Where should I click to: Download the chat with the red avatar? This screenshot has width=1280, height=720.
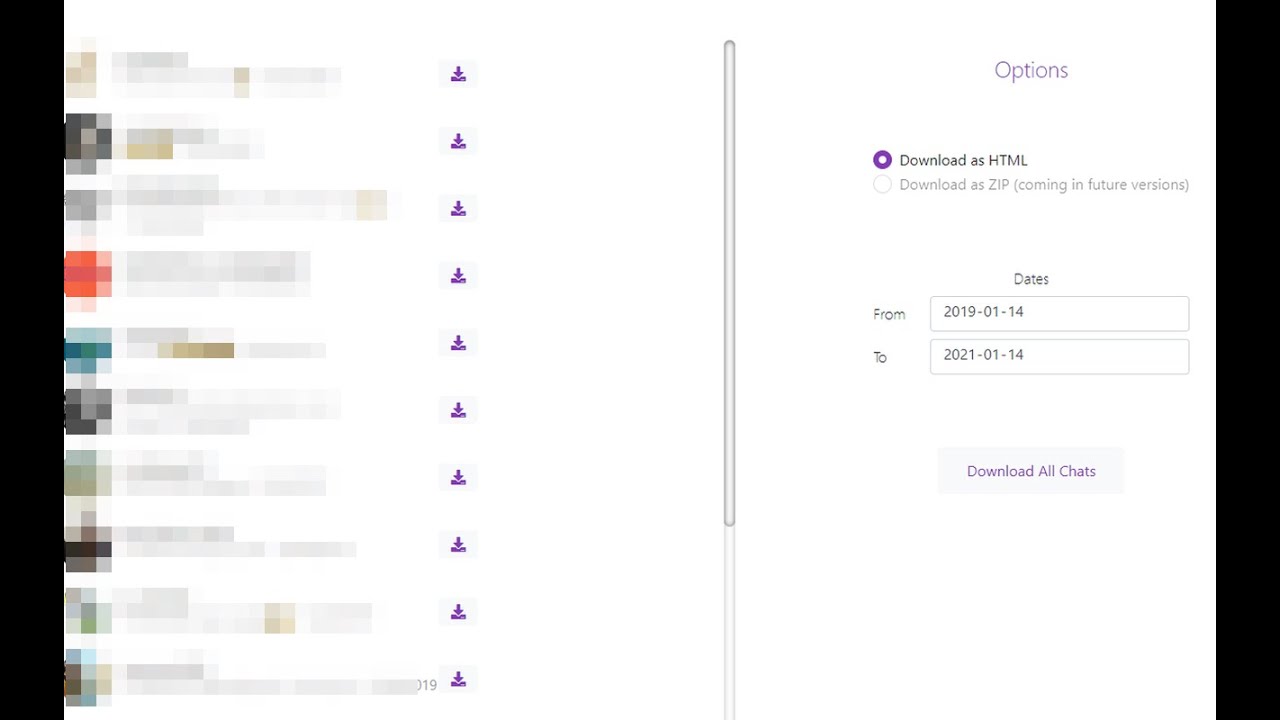pos(458,276)
